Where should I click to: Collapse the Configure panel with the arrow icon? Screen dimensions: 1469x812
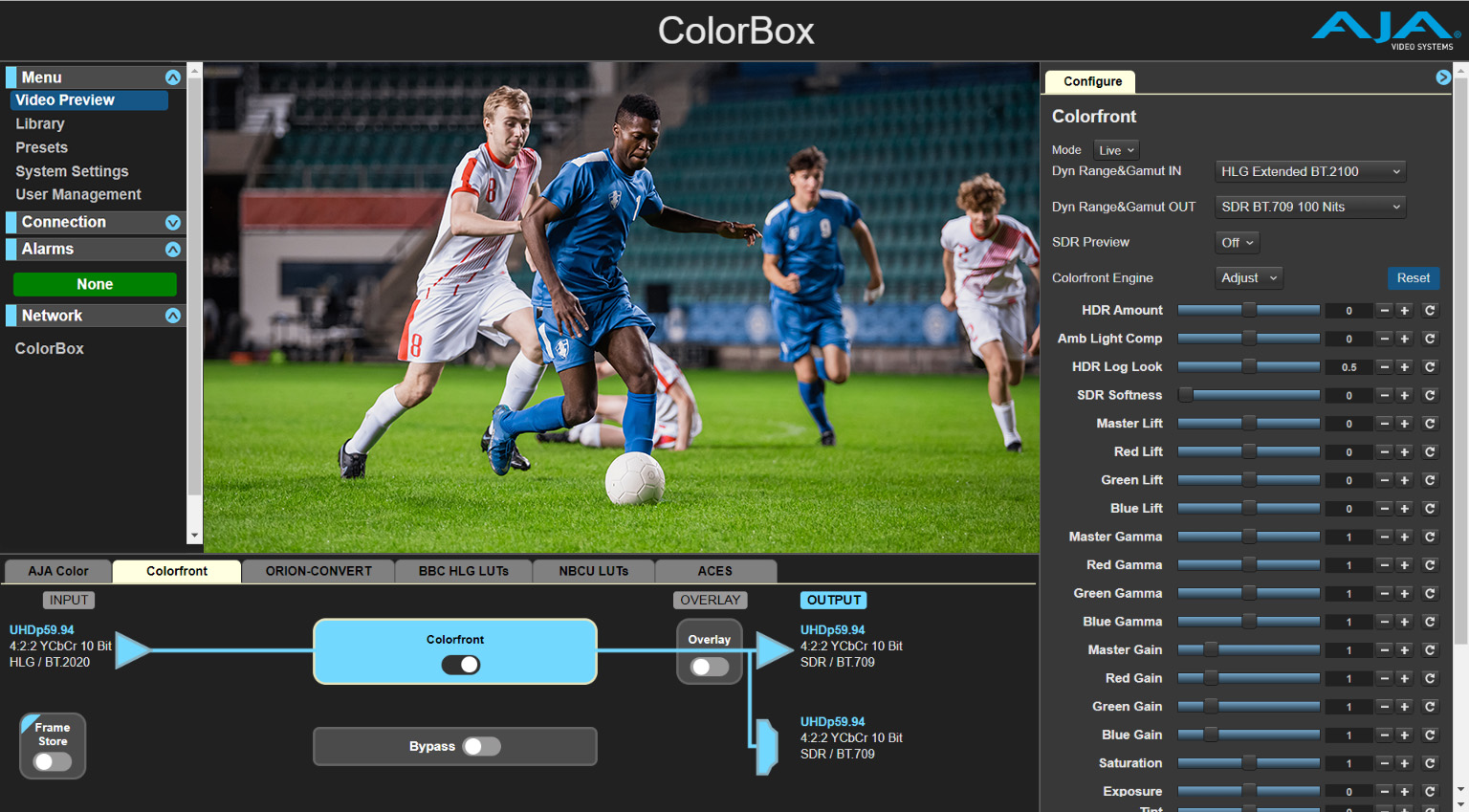(x=1443, y=77)
